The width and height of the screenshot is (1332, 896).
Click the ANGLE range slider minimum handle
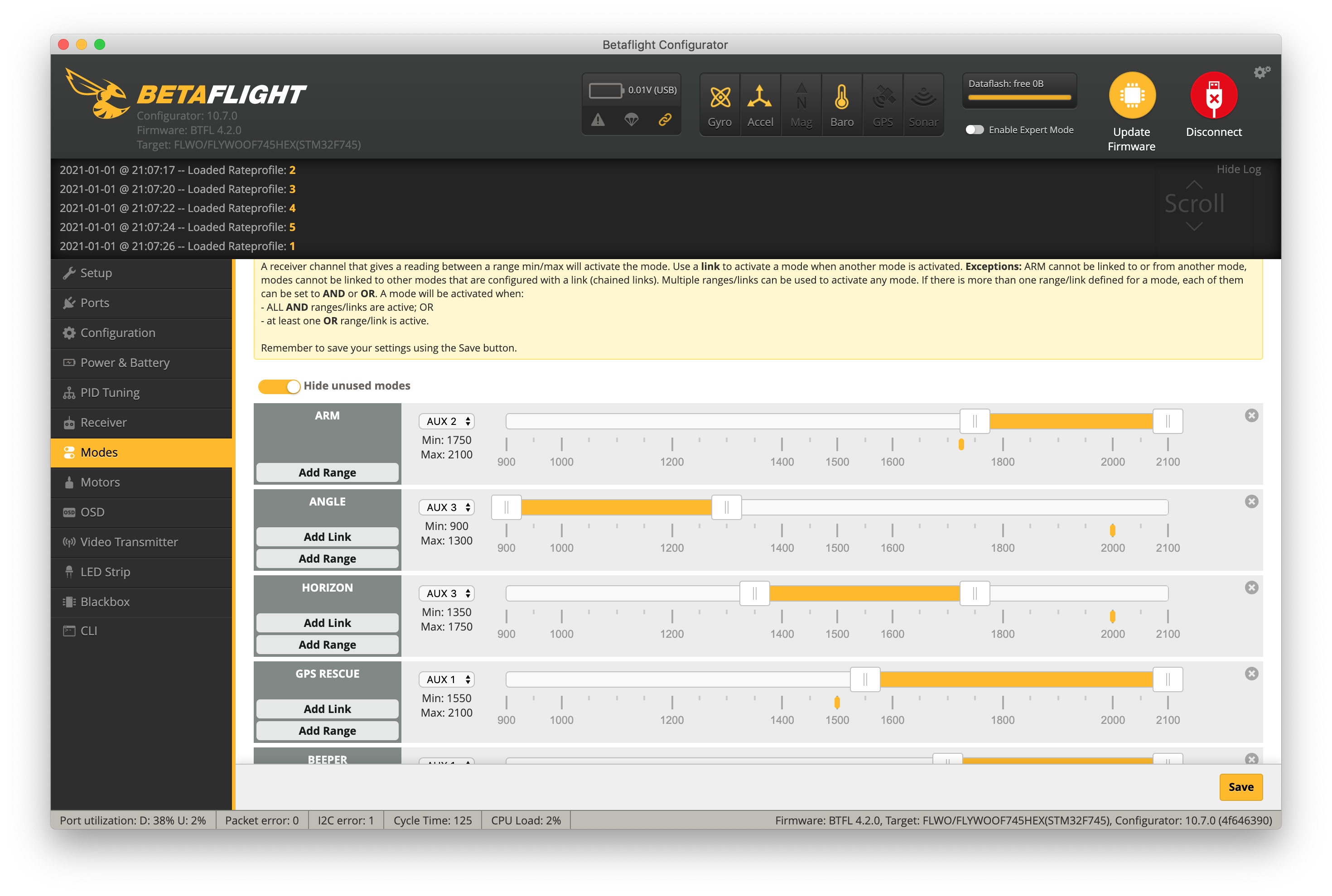click(506, 507)
